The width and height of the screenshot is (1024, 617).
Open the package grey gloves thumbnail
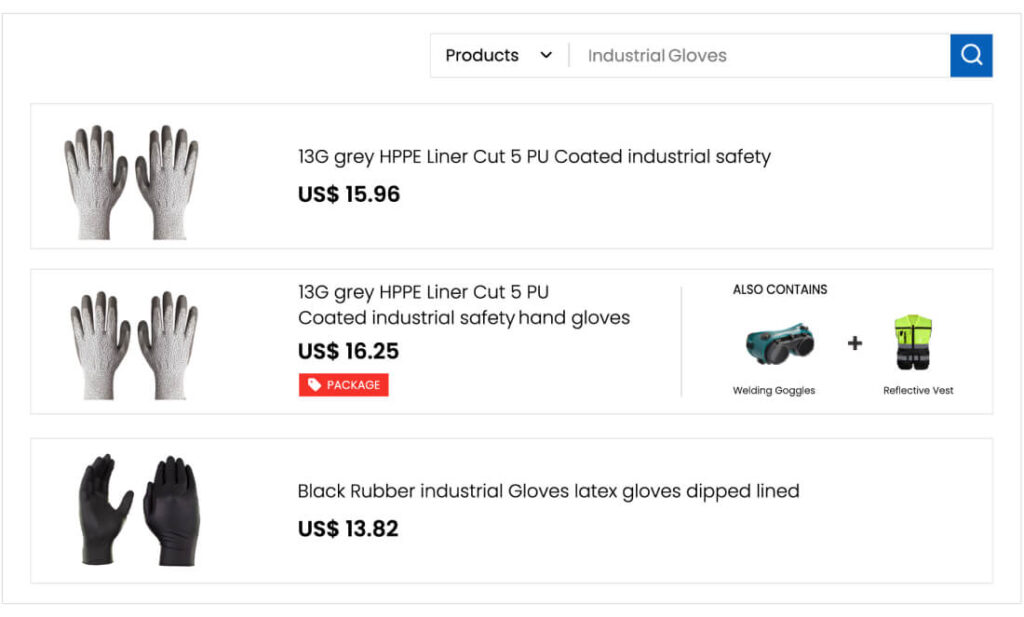point(131,343)
